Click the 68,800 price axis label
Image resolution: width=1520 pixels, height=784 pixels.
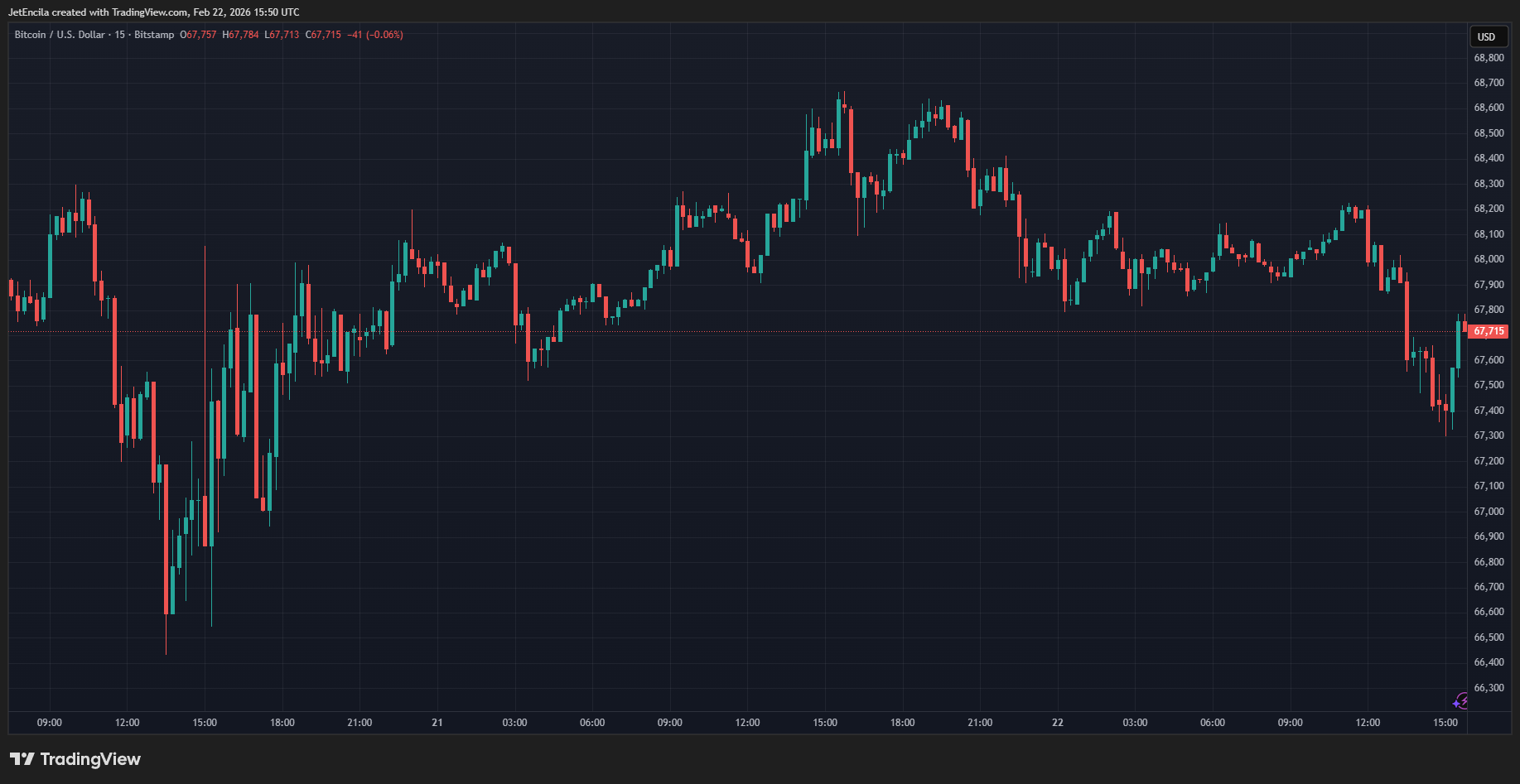(x=1489, y=58)
